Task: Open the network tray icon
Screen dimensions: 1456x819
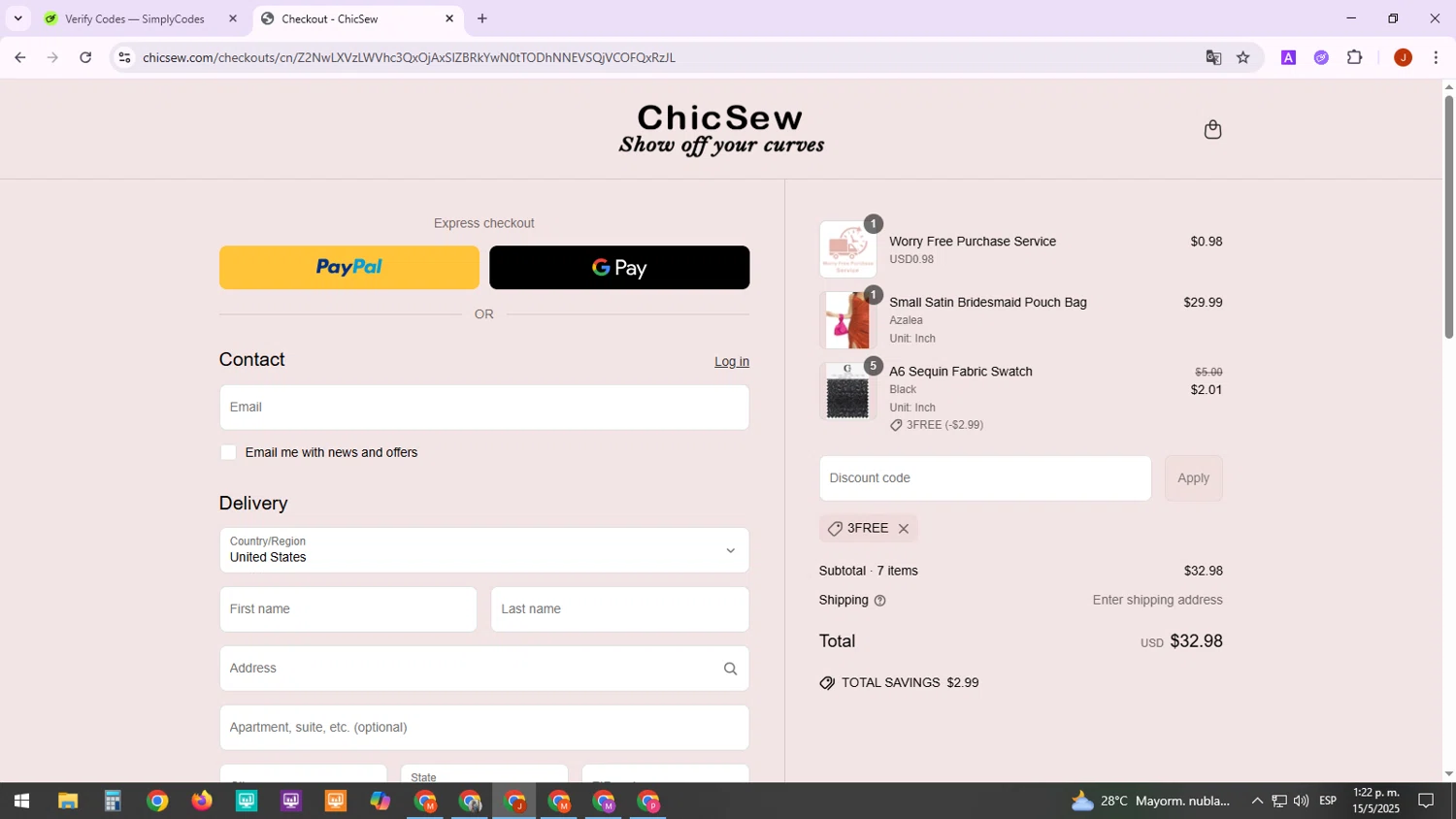Action: (x=1279, y=802)
